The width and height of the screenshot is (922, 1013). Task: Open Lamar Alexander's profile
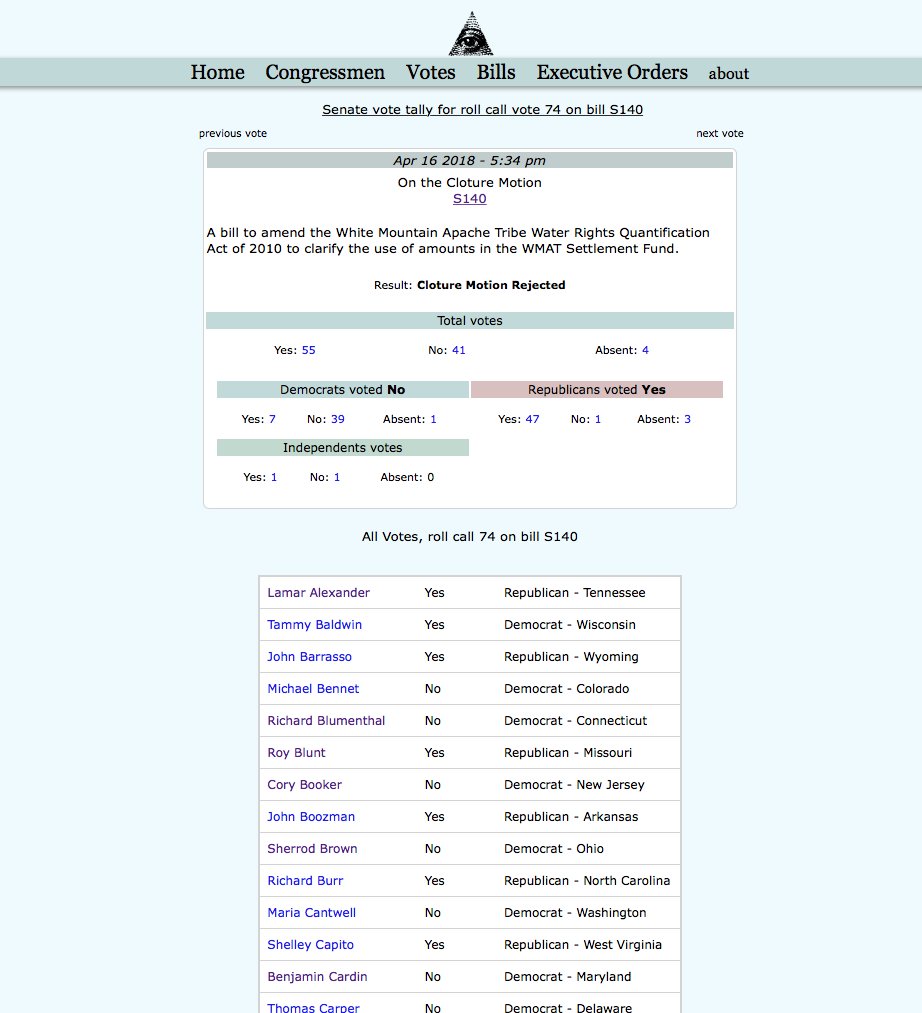[319, 593]
